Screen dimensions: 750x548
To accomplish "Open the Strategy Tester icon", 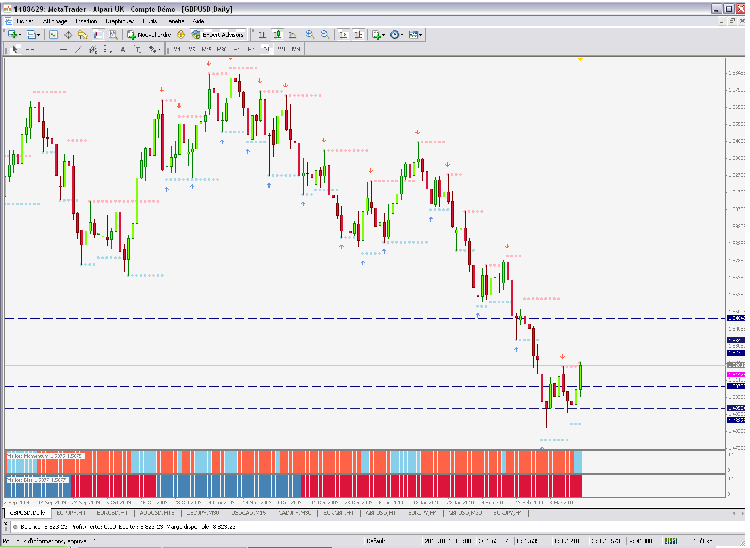I will pos(113,34).
